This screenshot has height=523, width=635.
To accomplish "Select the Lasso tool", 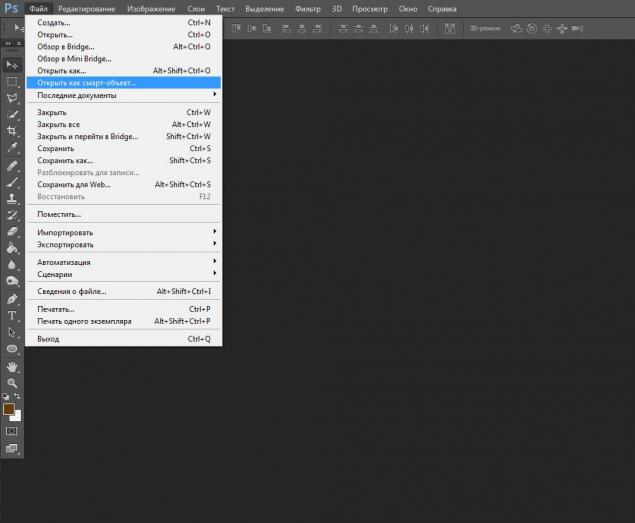I will point(12,98).
